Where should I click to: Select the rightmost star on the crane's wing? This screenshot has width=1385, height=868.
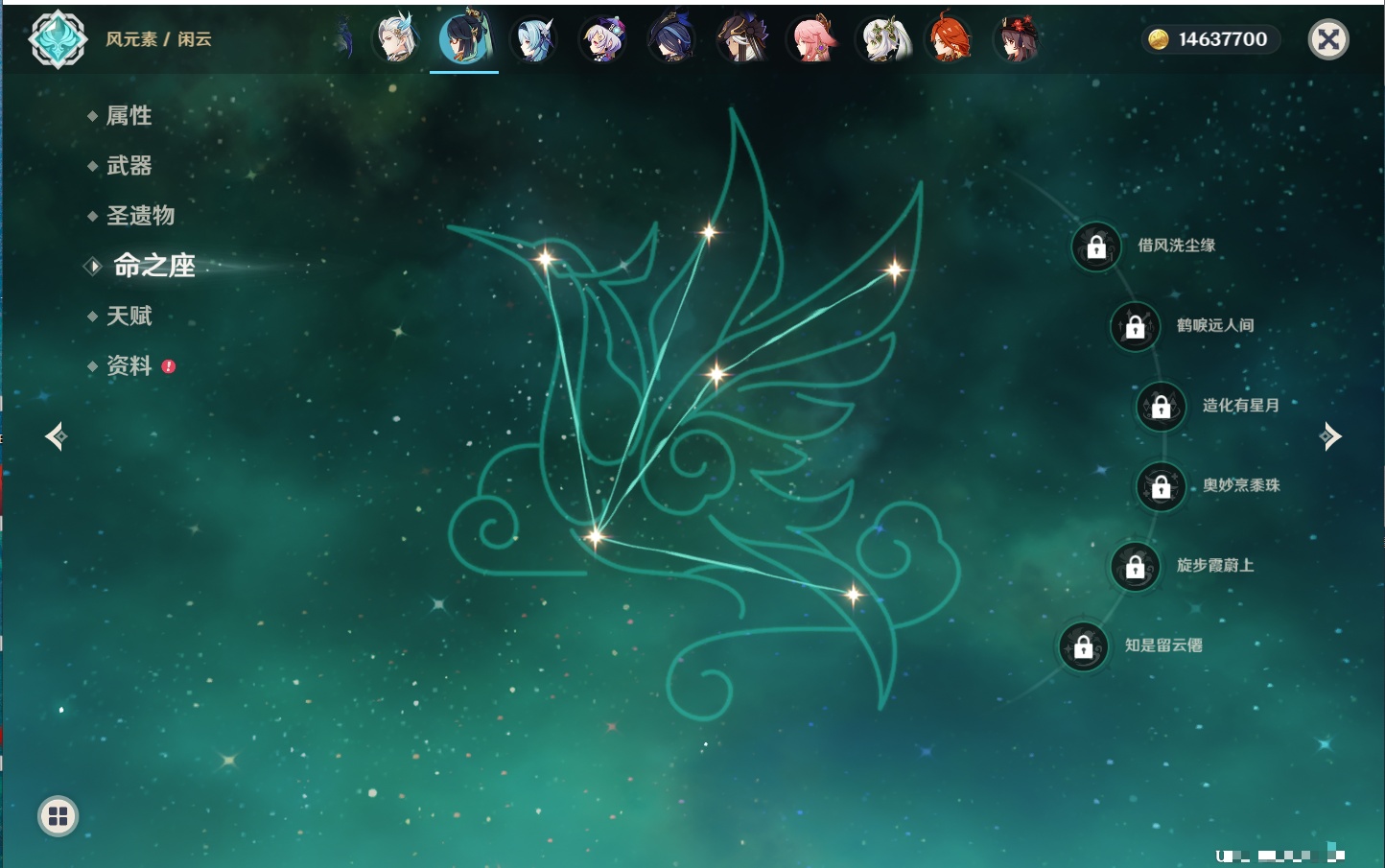point(894,270)
